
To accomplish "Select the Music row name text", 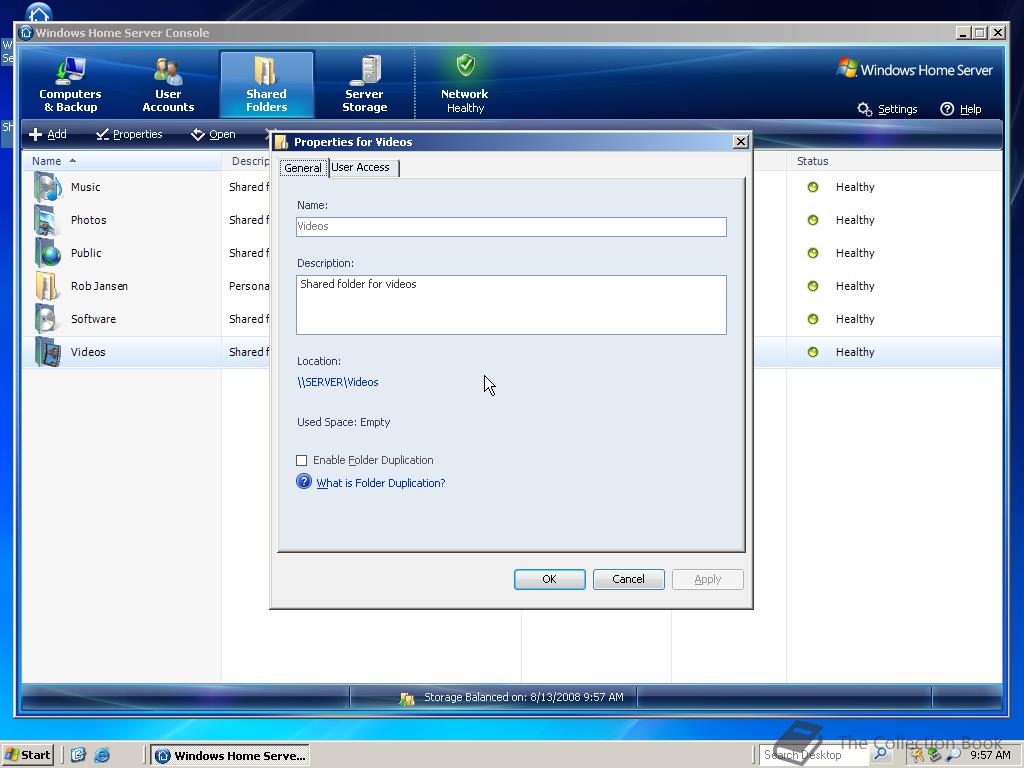I will pyautogui.click(x=86, y=187).
